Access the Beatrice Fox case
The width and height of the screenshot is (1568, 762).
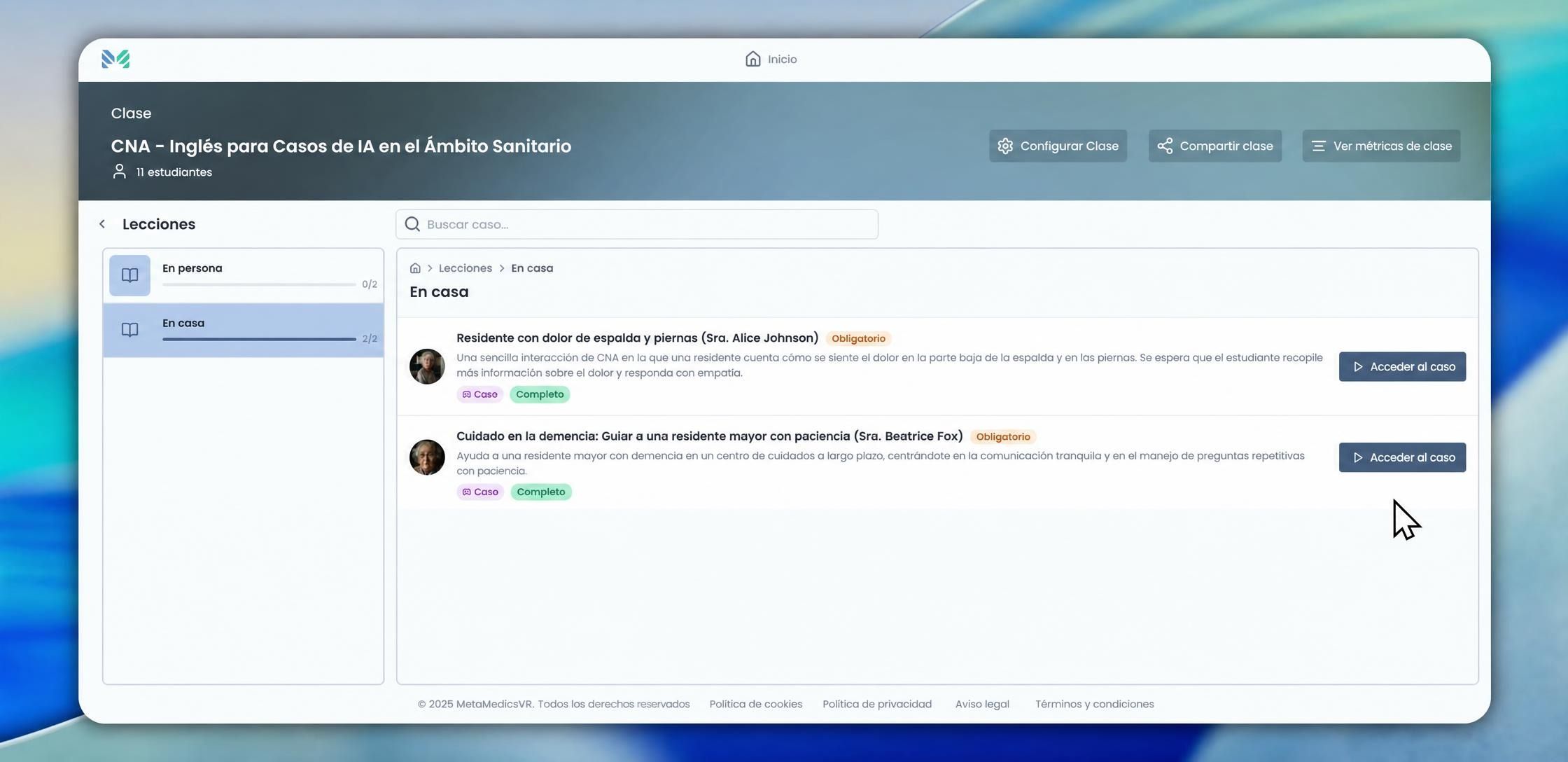[x=1402, y=457]
